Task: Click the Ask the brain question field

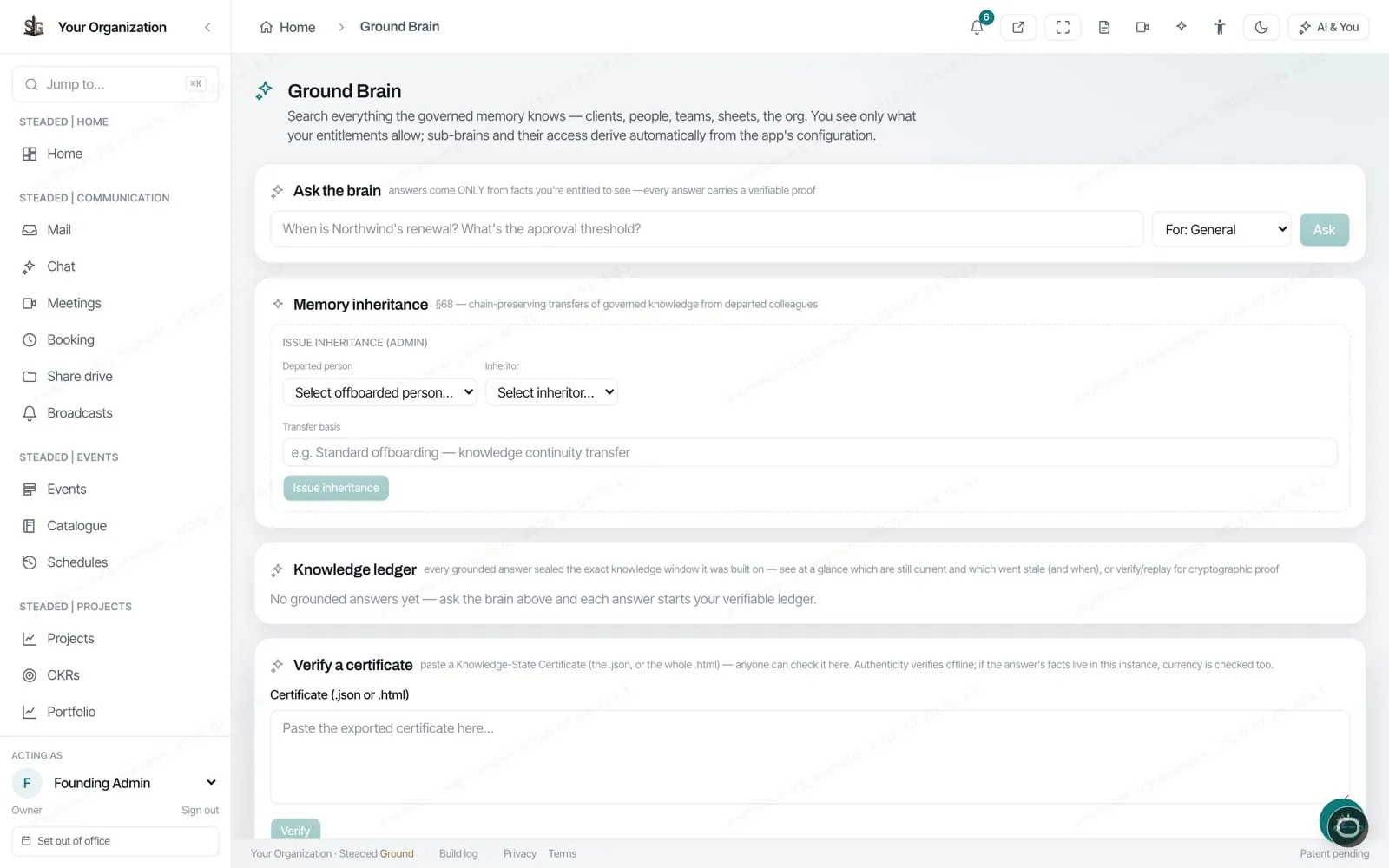Action: pos(707,229)
